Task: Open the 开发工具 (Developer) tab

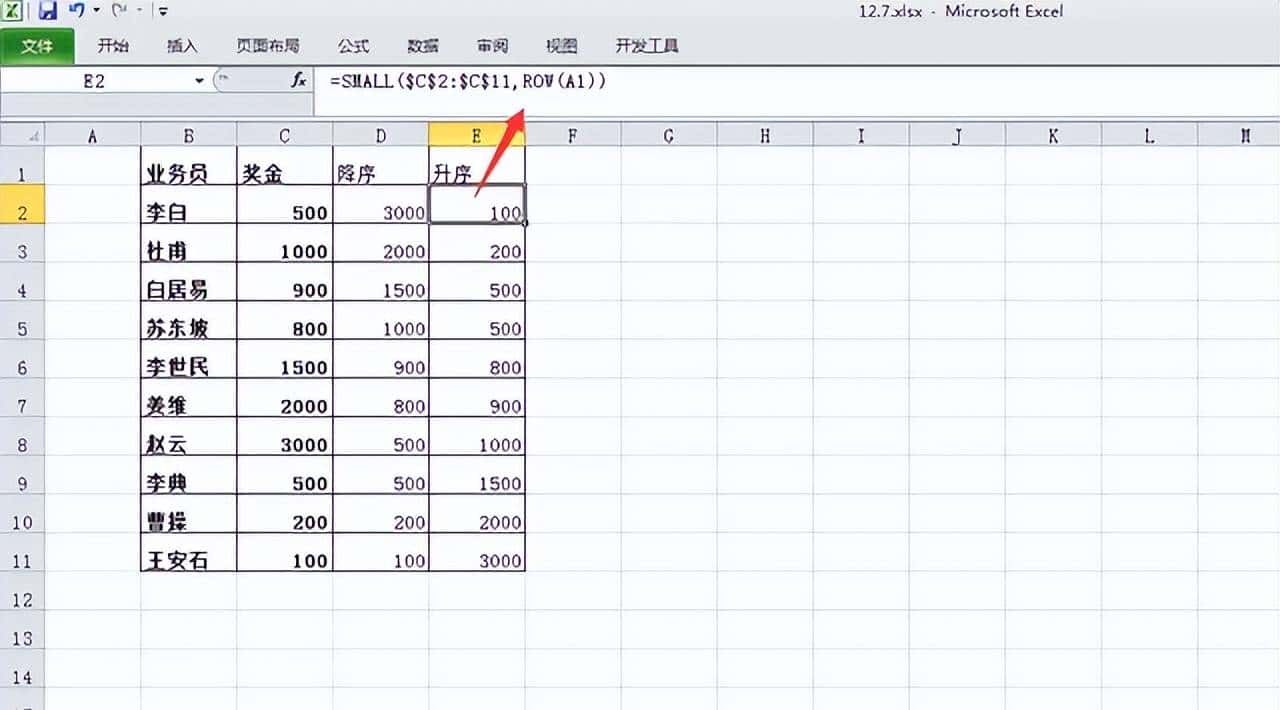Action: (645, 46)
